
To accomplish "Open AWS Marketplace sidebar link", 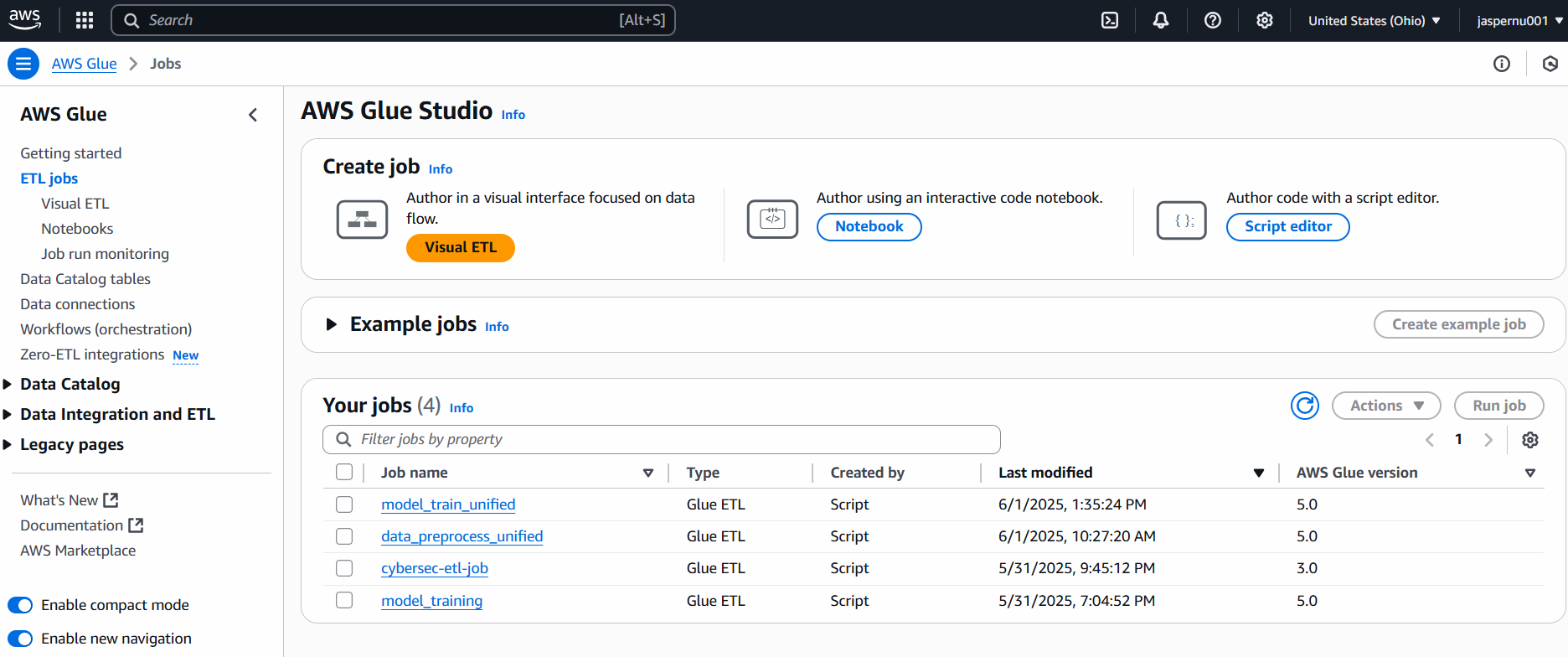I will point(78,551).
